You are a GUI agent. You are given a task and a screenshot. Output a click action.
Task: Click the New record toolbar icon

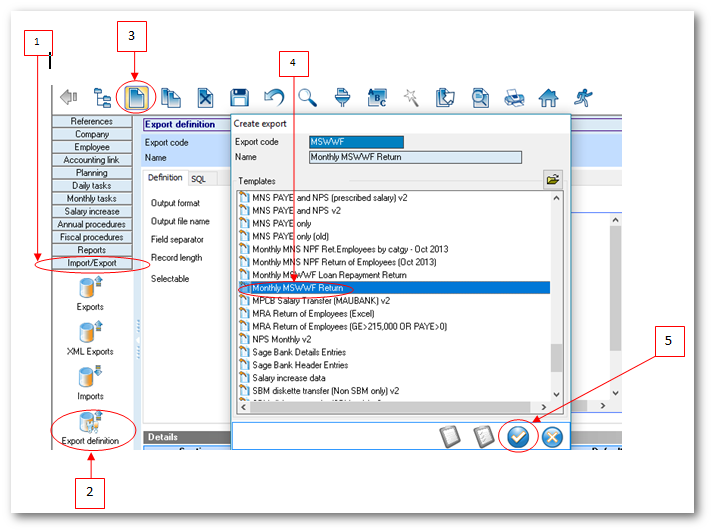(134, 97)
